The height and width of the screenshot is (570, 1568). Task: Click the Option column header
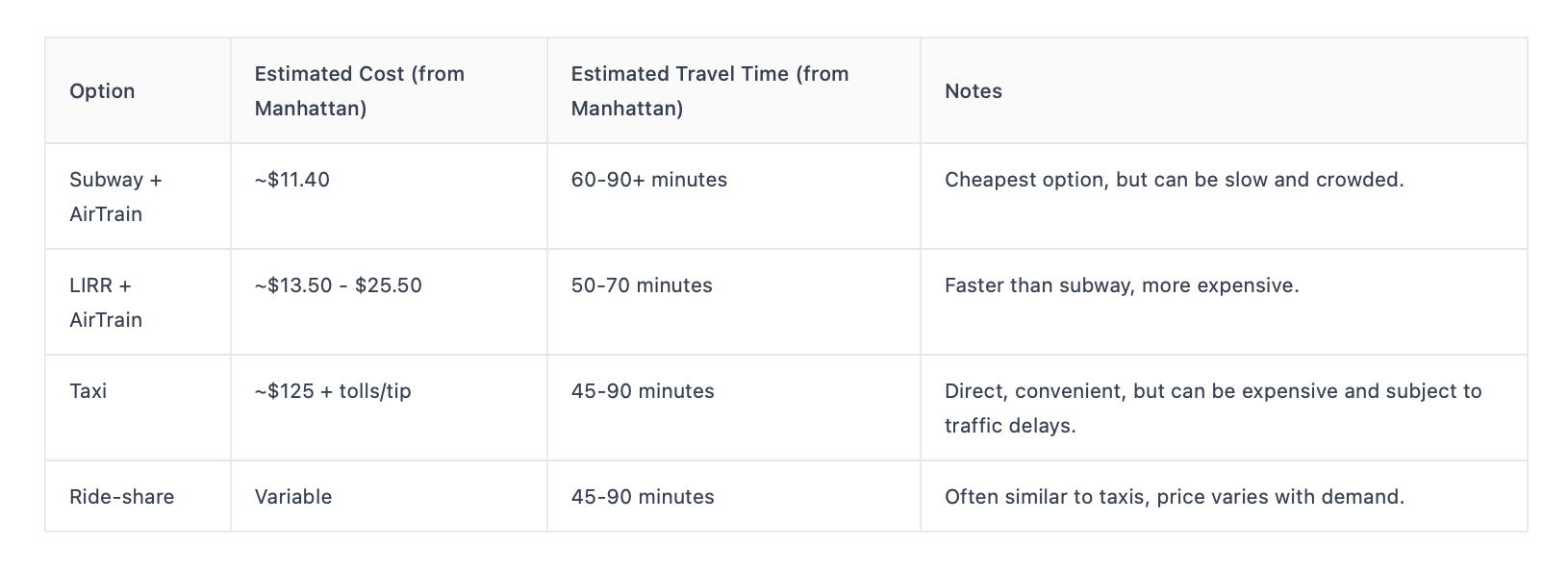[x=138, y=91]
